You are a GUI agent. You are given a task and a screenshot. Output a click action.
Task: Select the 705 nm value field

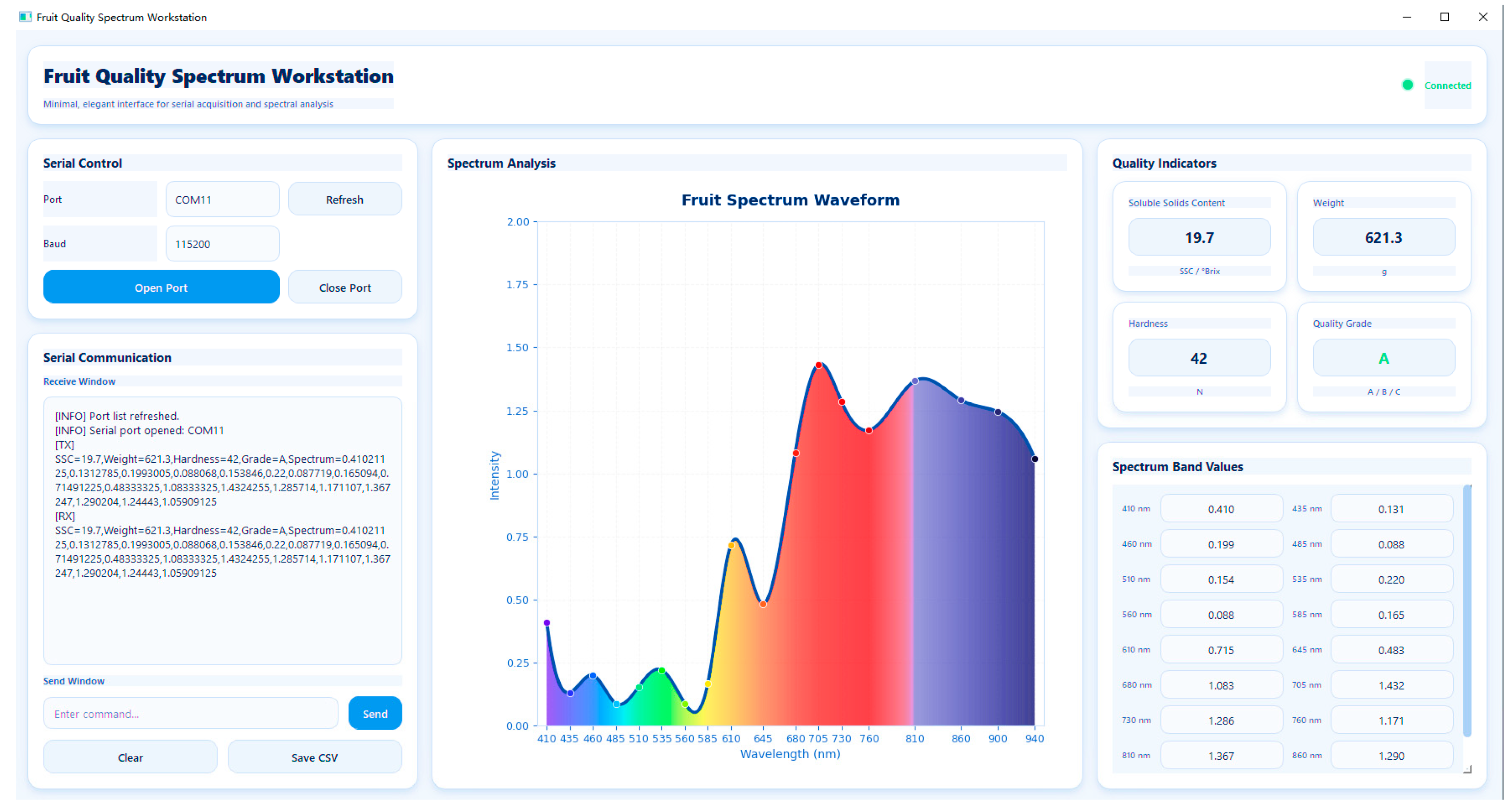click(1392, 685)
